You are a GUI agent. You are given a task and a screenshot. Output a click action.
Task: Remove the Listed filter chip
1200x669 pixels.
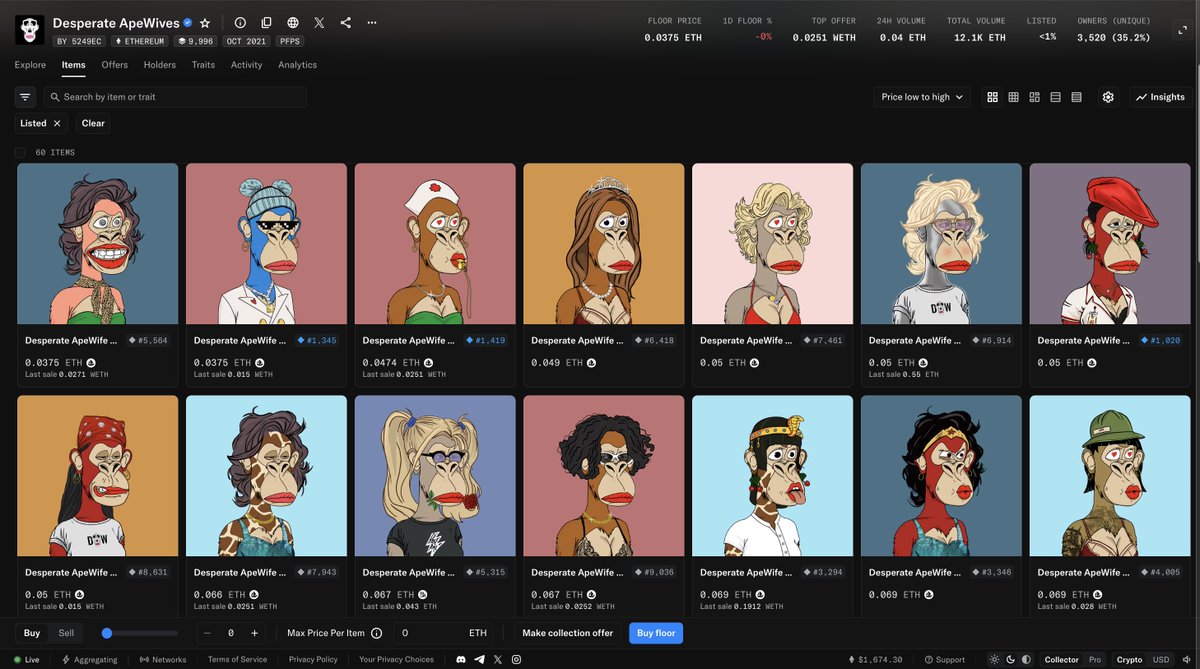click(x=57, y=123)
